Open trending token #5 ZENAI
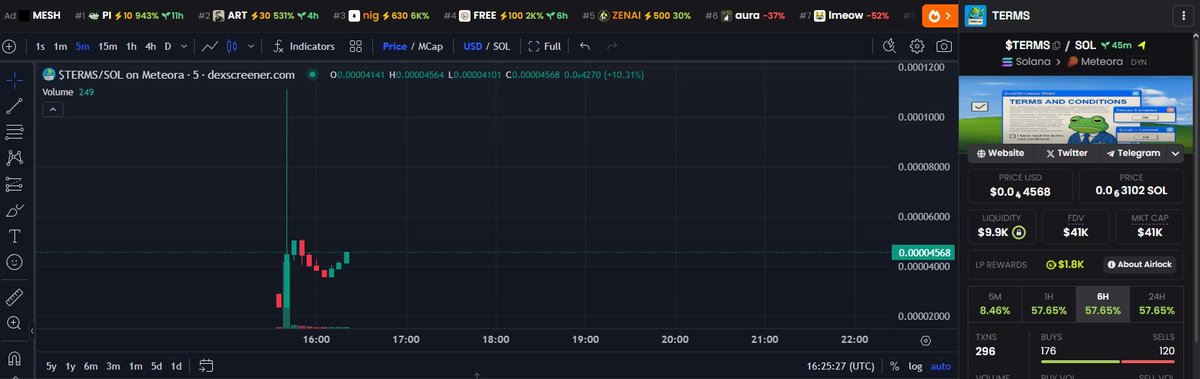This screenshot has width=1200, height=379. [x=638, y=16]
